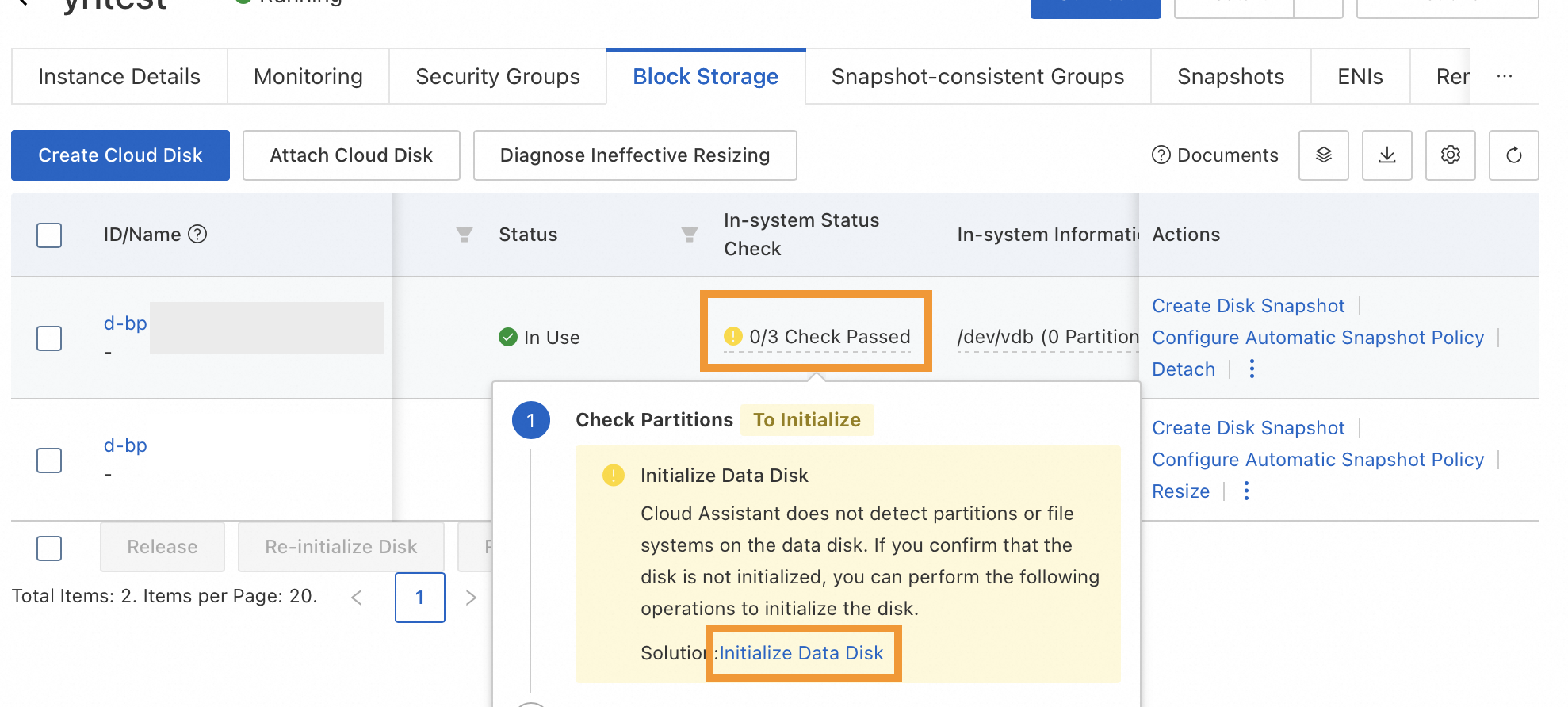The height and width of the screenshot is (707, 1568).
Task: Click the ID/Name column header text
Action: [x=142, y=235]
